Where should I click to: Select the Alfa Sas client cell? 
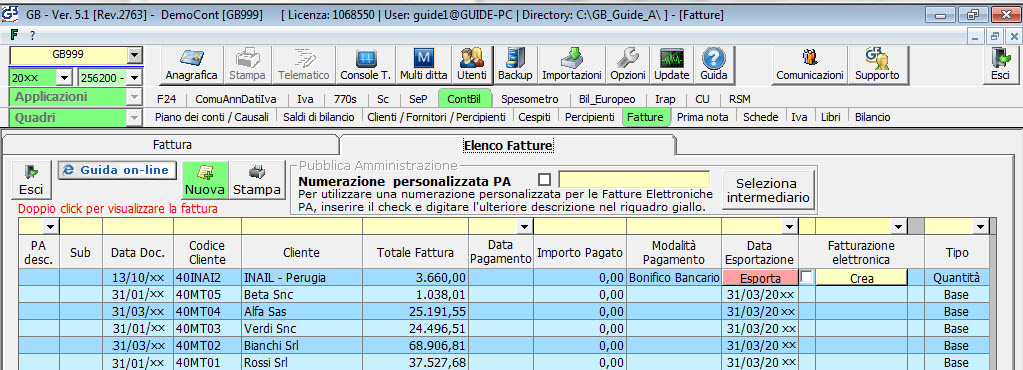click(x=301, y=311)
